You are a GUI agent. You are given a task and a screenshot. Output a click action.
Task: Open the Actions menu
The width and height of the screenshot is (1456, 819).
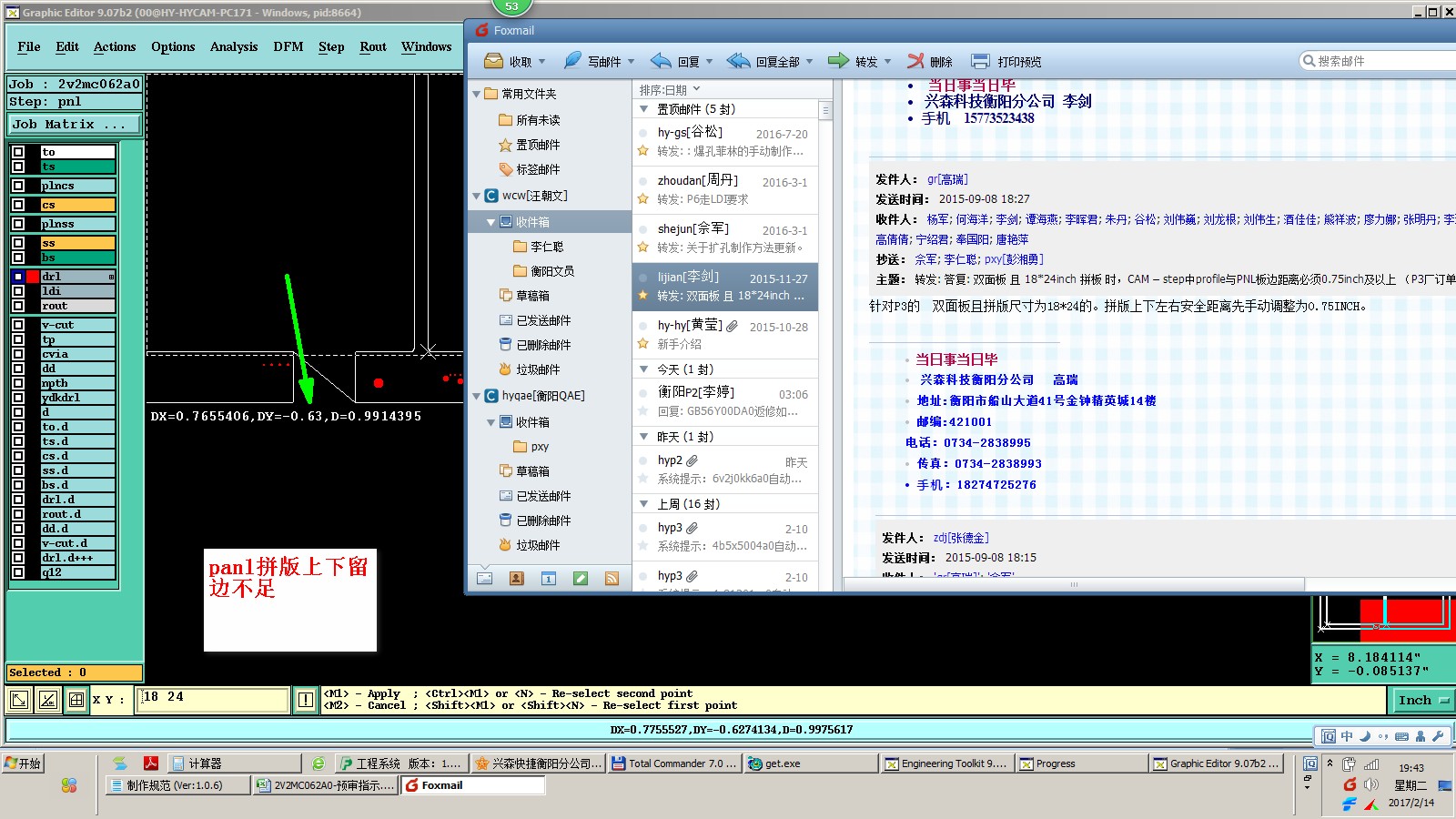coord(115,46)
